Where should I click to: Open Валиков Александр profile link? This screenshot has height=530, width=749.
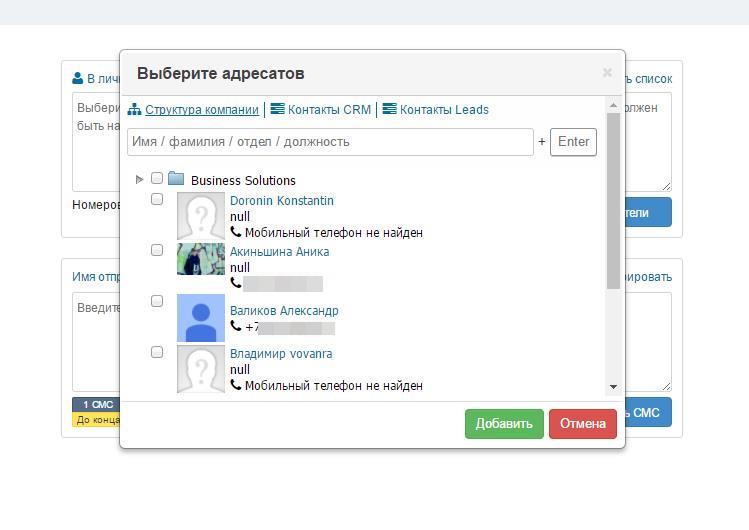point(284,311)
